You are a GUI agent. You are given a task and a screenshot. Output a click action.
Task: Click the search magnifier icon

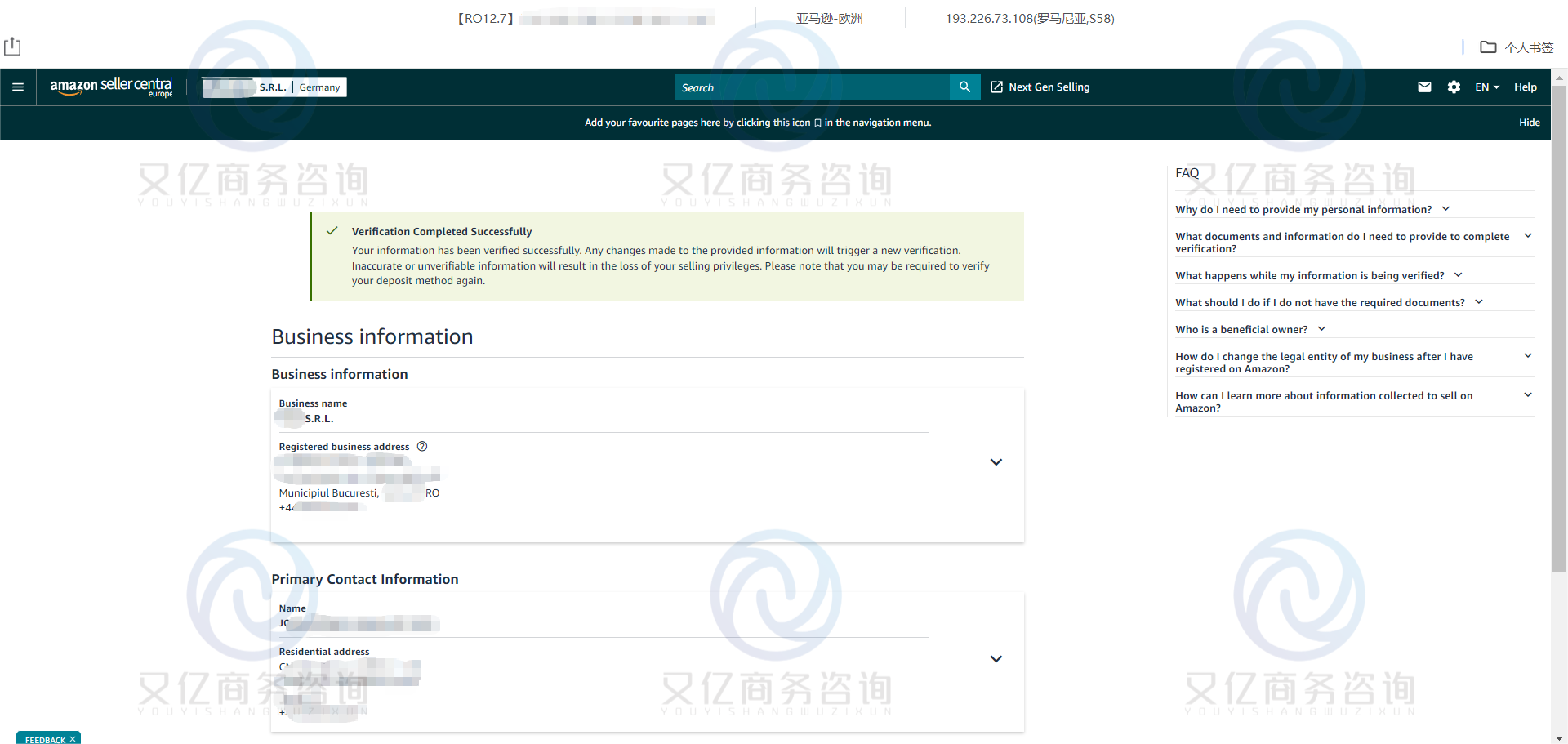(x=964, y=87)
